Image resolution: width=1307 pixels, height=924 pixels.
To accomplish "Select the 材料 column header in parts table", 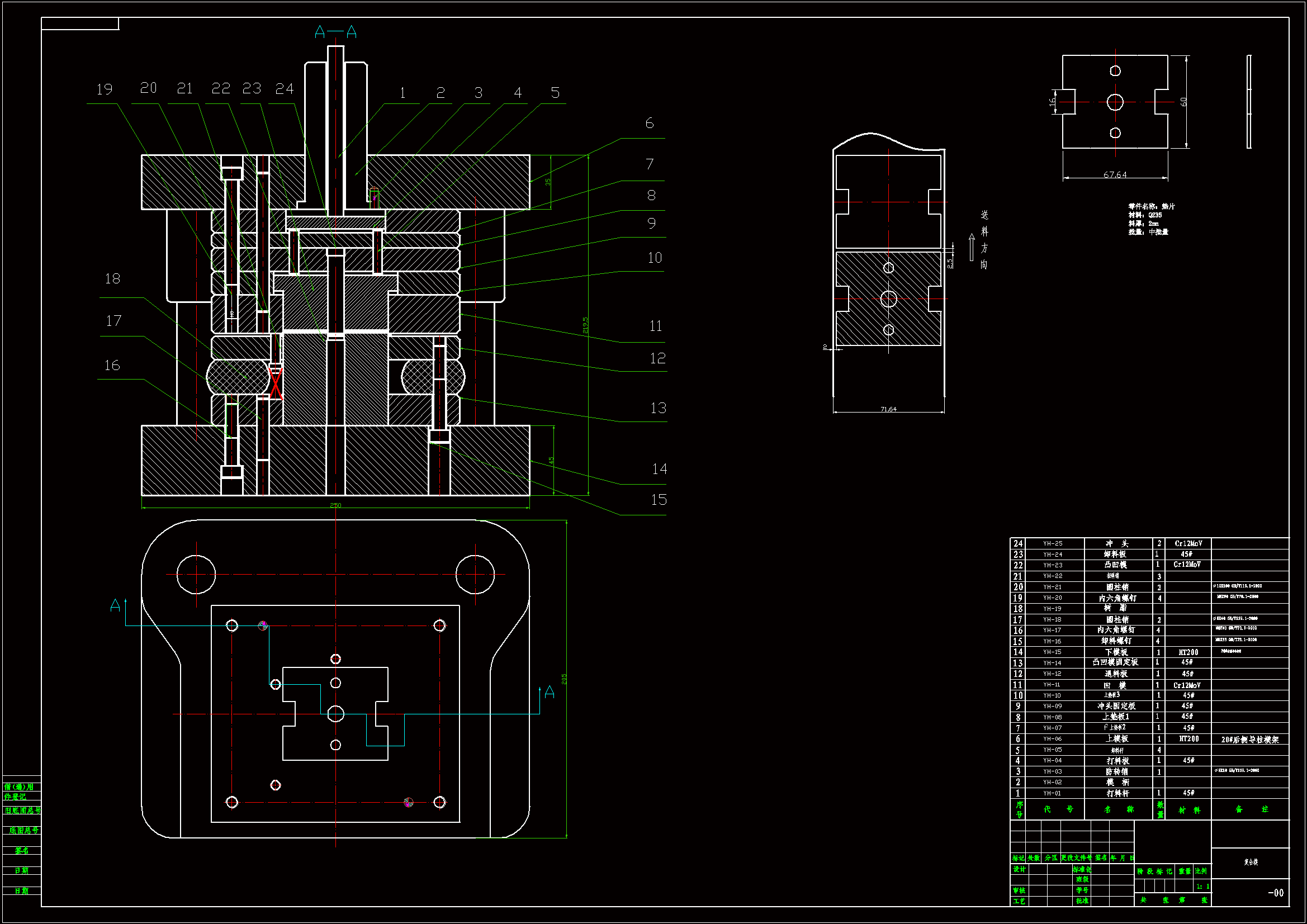I will (1189, 809).
